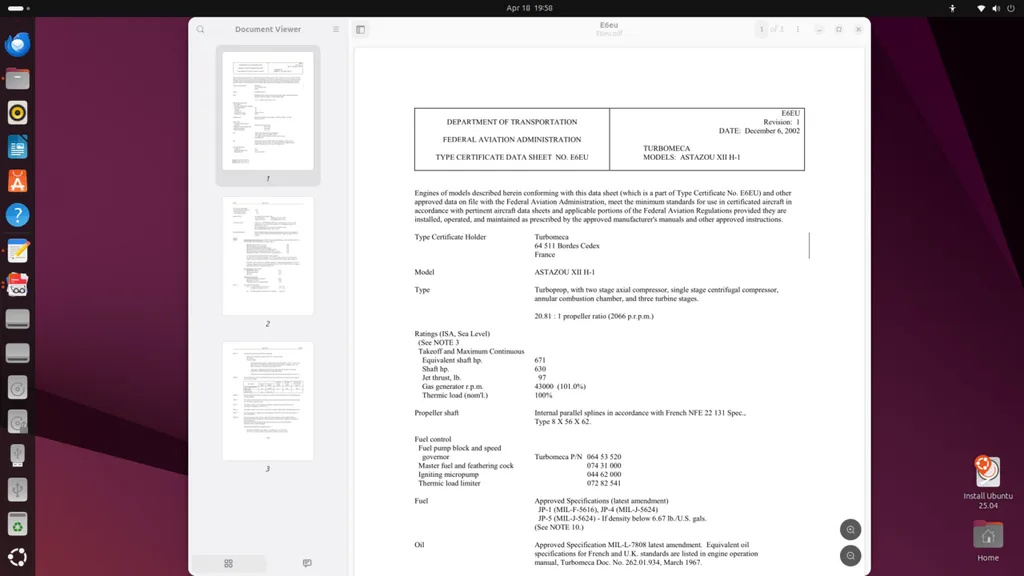Open the system volume status menu
The image size is (1024, 576).
[996, 8]
